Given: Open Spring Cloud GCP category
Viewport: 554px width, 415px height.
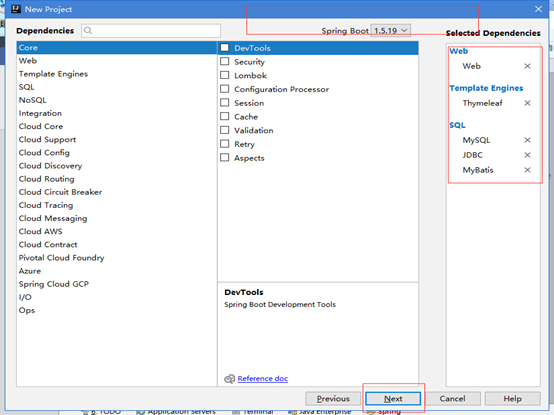Looking at the screenshot, I should point(117,284).
